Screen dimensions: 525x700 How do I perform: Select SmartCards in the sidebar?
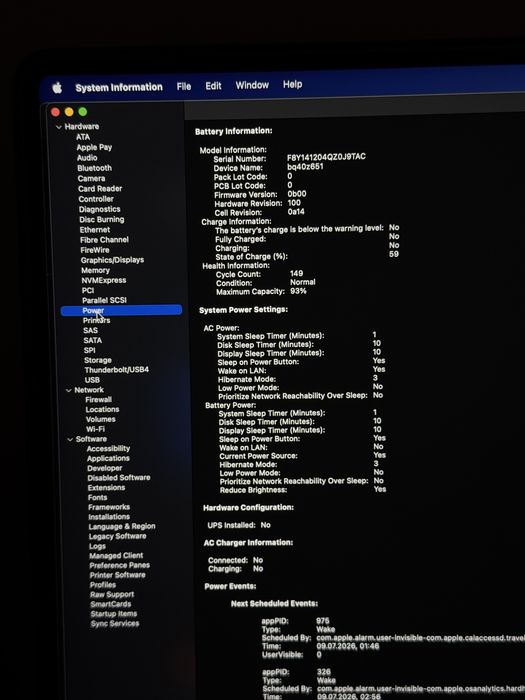coord(111,604)
